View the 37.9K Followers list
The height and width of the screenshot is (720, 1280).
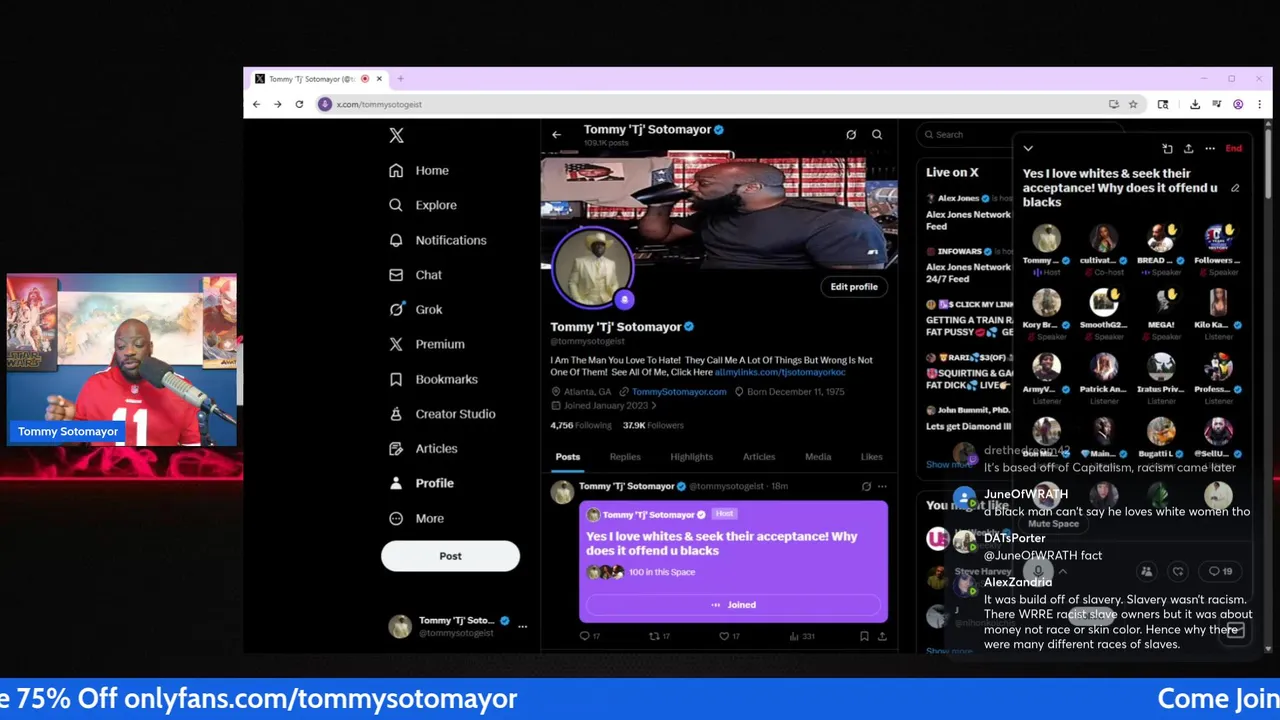[x=653, y=425]
